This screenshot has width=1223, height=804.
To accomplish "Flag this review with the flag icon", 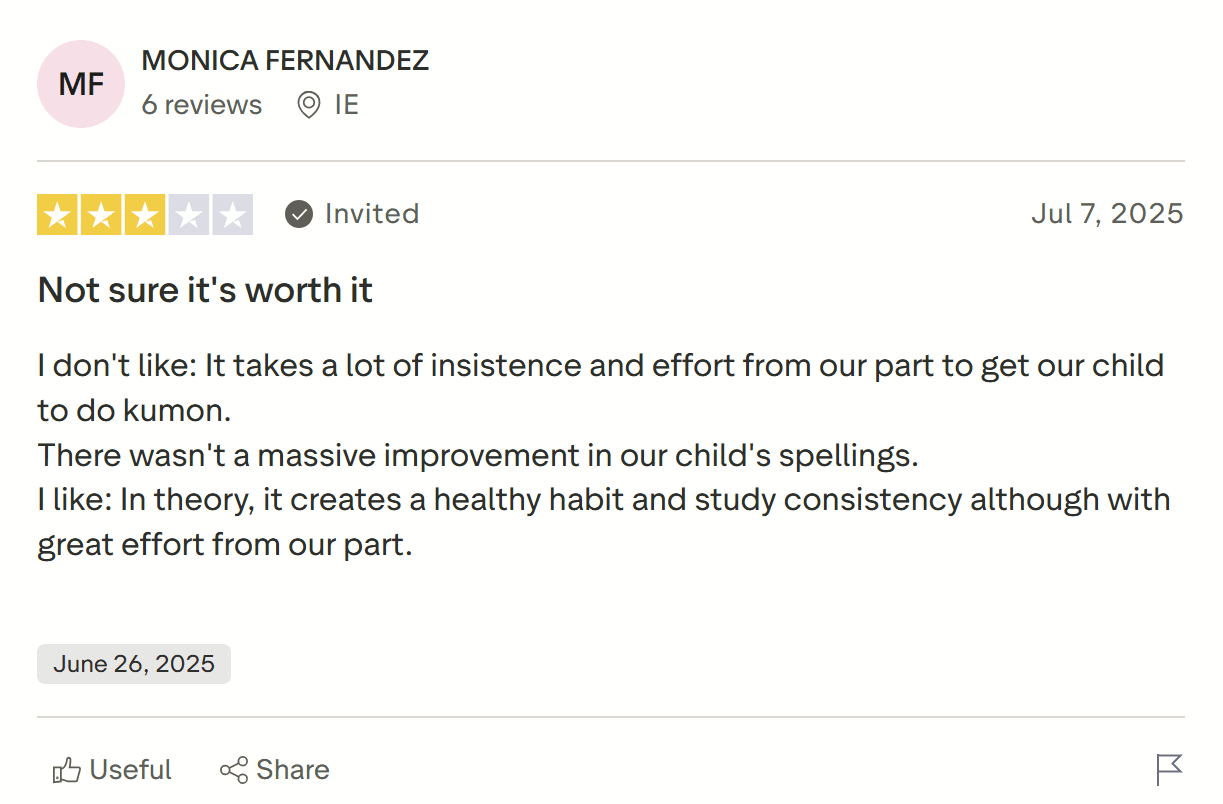I will click(1169, 769).
